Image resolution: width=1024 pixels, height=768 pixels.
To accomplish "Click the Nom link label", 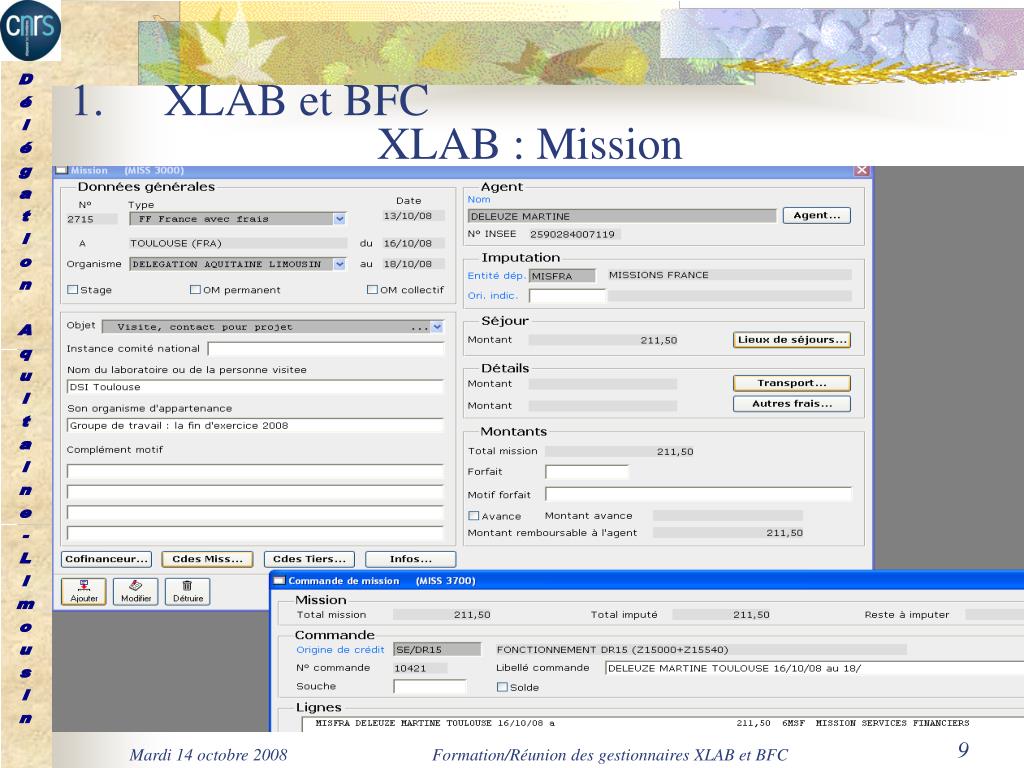I will pos(479,199).
